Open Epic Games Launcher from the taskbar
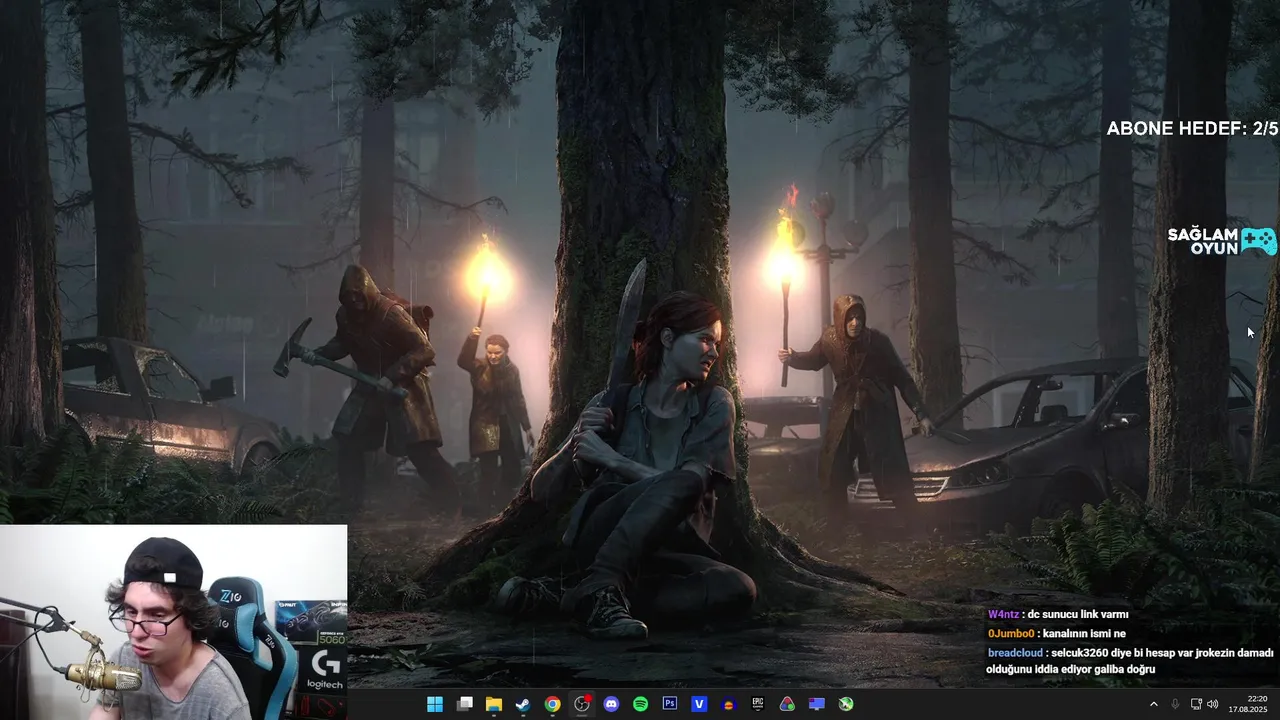The width and height of the screenshot is (1280, 720). click(758, 704)
